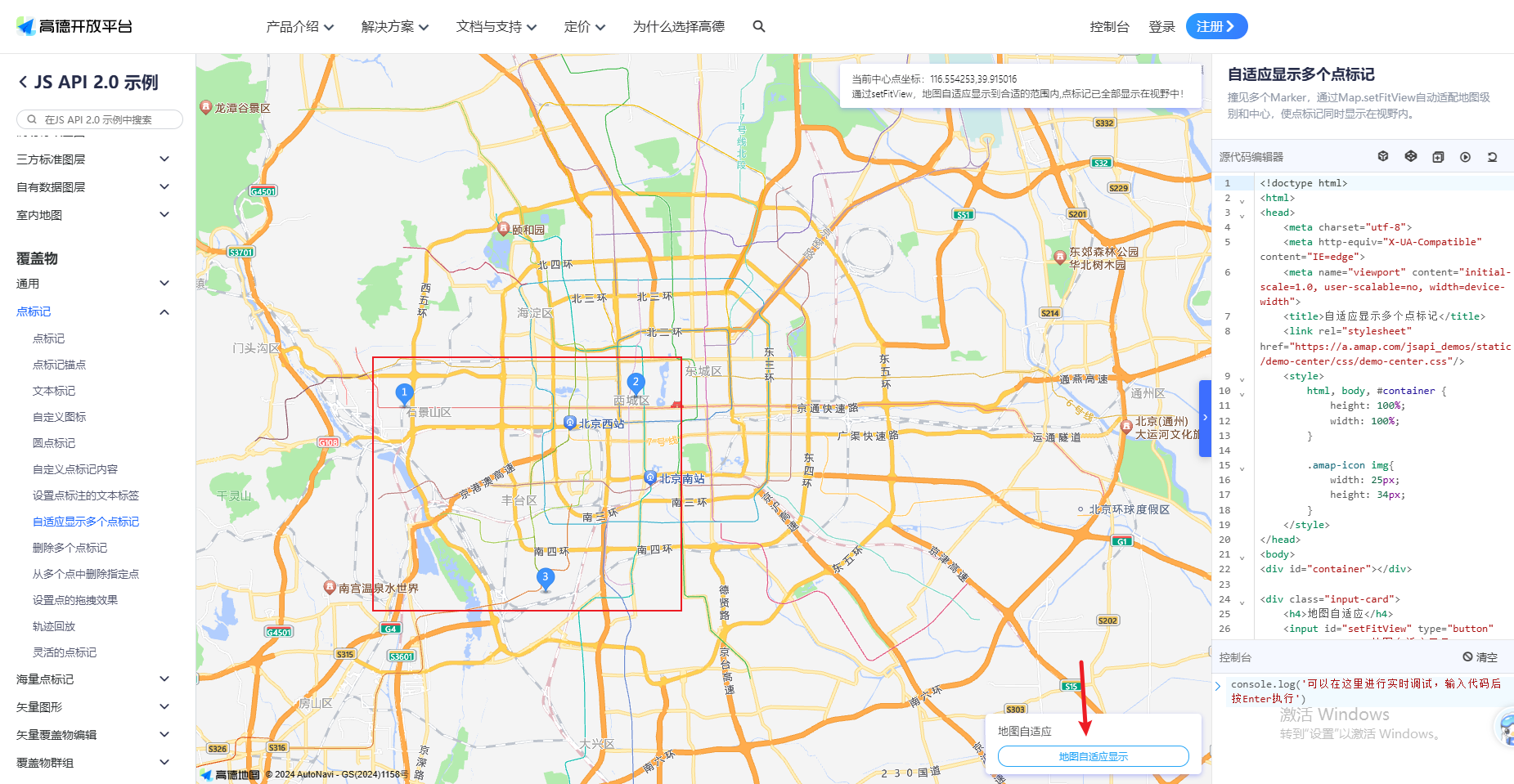Click the copy/new-window icon in editor toolbar
The image size is (1514, 784).
[1438, 156]
